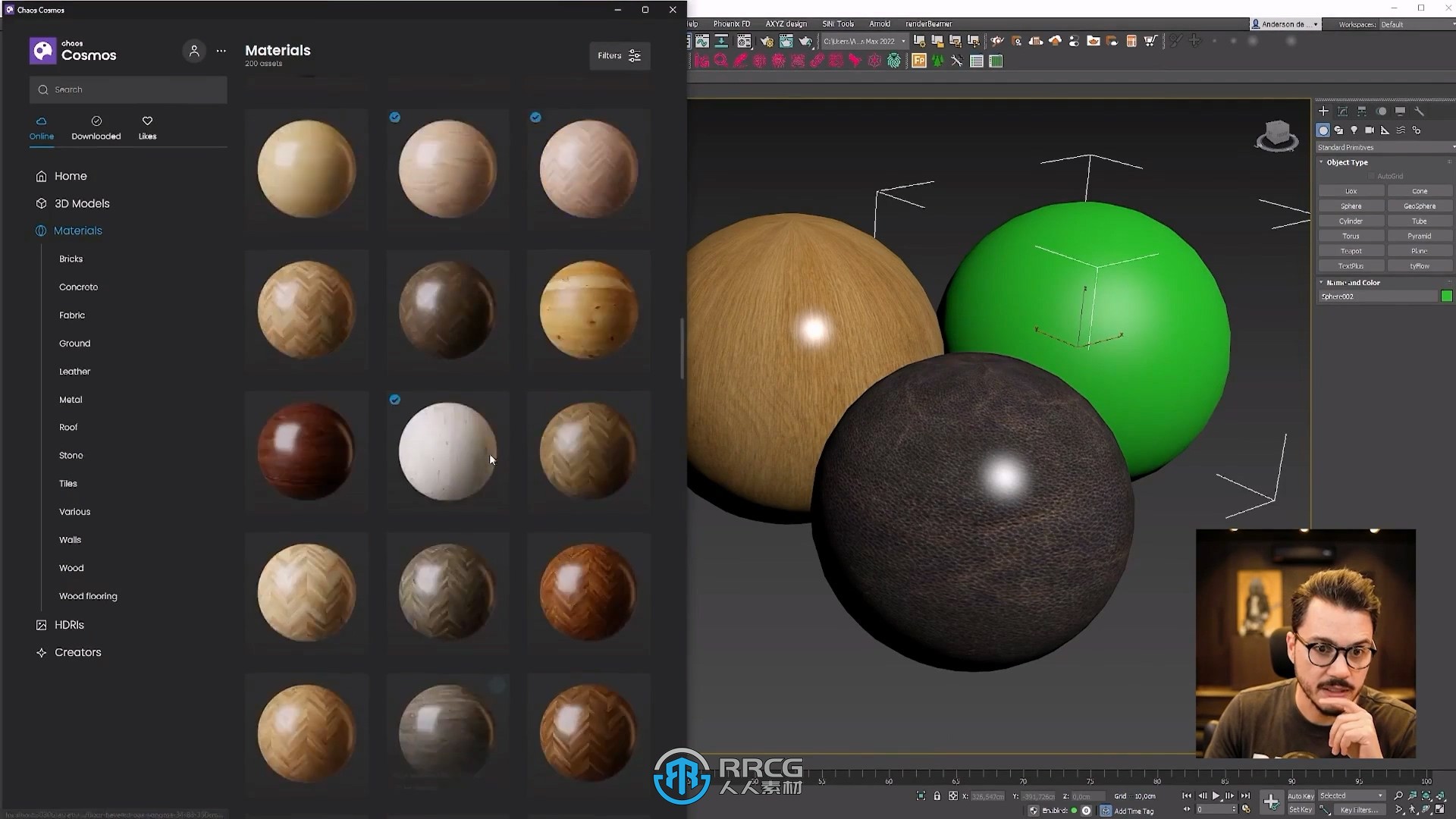Viewport: 1456px width, 819px height.
Task: Open the Hierarchy tab icon in command panel
Action: click(x=1362, y=111)
